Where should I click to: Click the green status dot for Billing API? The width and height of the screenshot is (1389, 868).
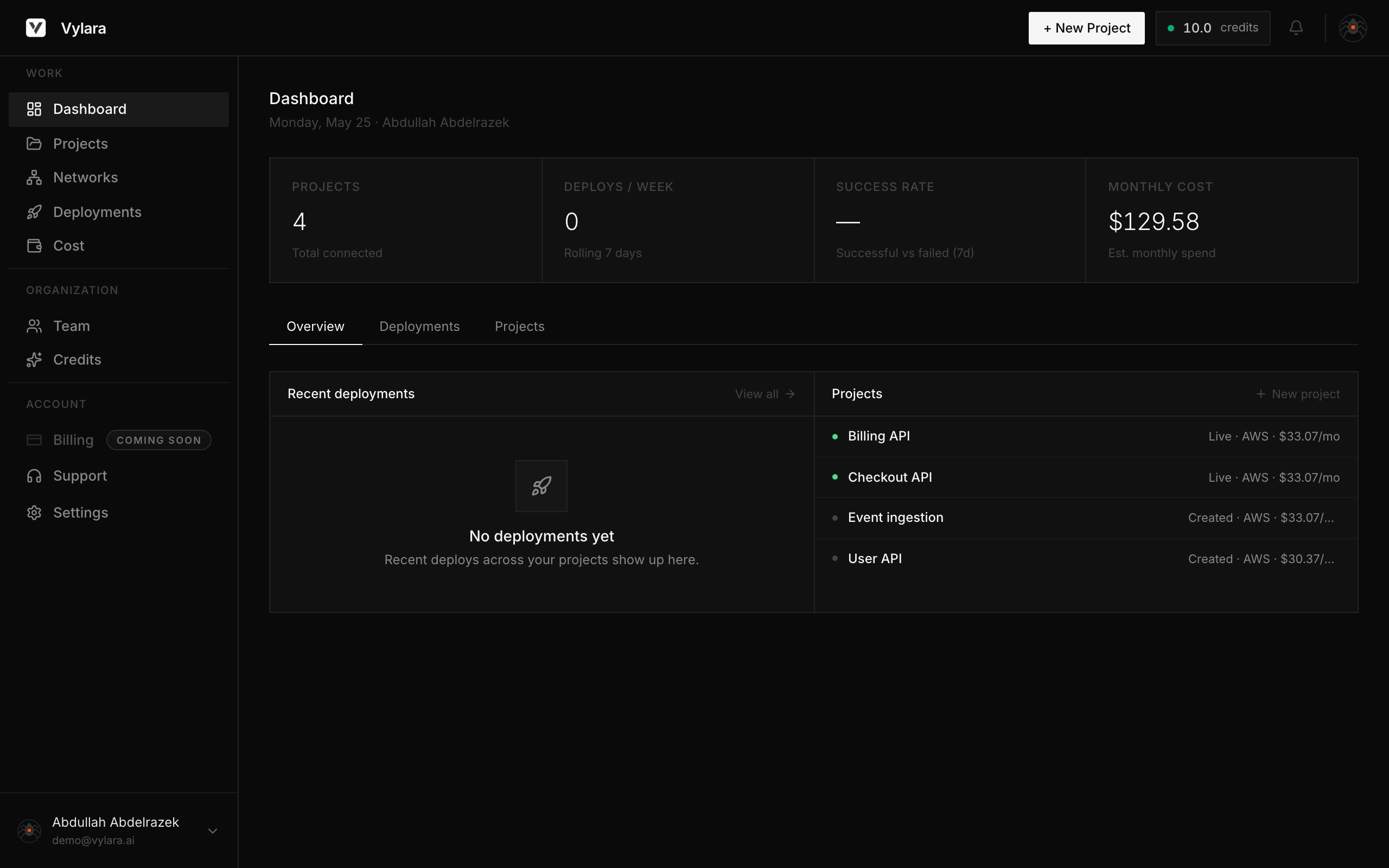tap(834, 436)
